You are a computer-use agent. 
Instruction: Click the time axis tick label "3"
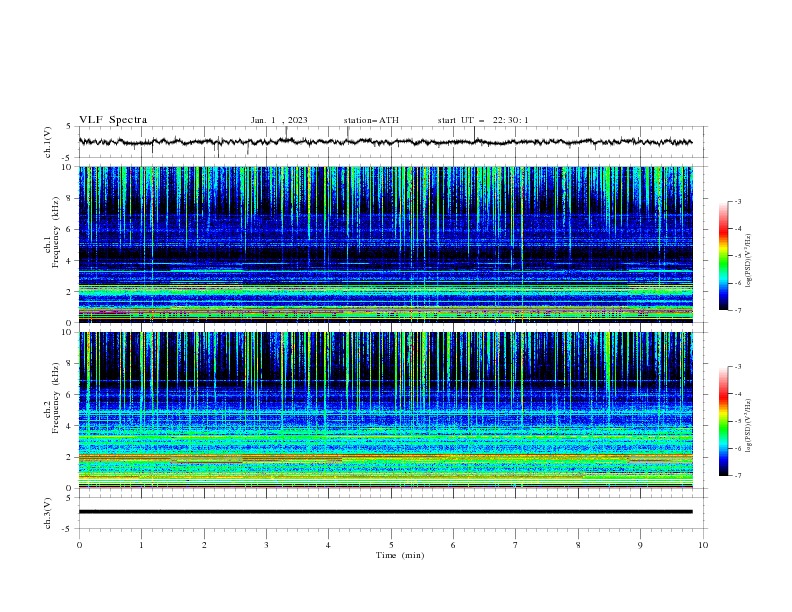[x=266, y=545]
